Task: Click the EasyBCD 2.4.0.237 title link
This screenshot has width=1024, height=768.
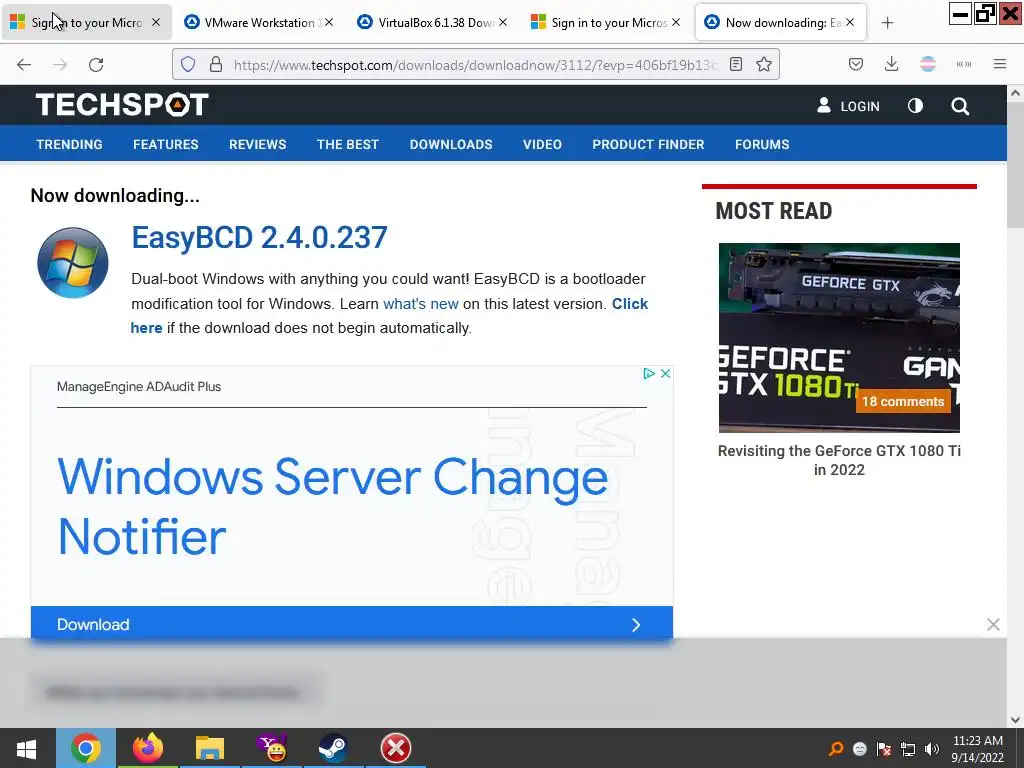Action: click(259, 238)
